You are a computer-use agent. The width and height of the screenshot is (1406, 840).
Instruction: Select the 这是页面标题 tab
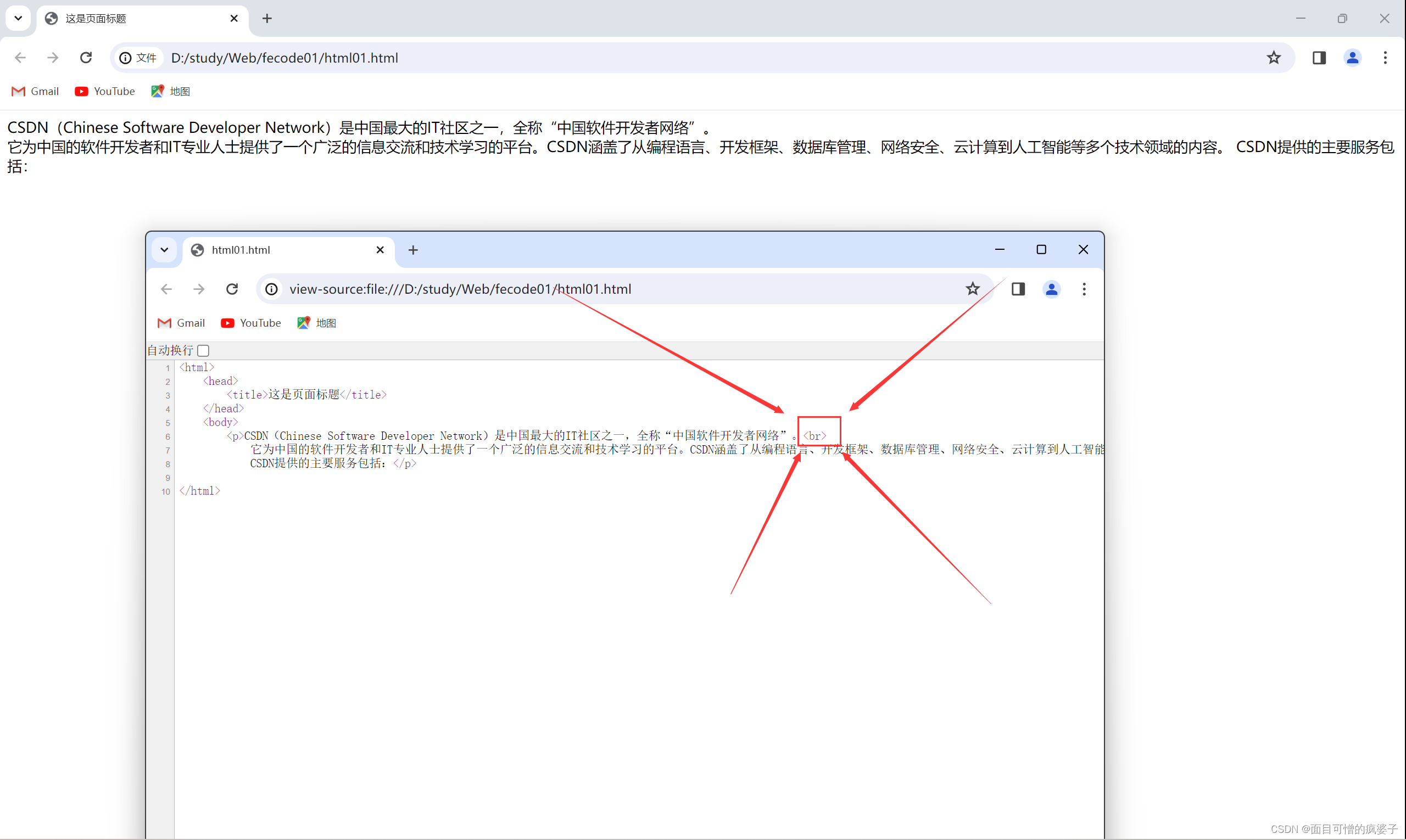point(142,19)
